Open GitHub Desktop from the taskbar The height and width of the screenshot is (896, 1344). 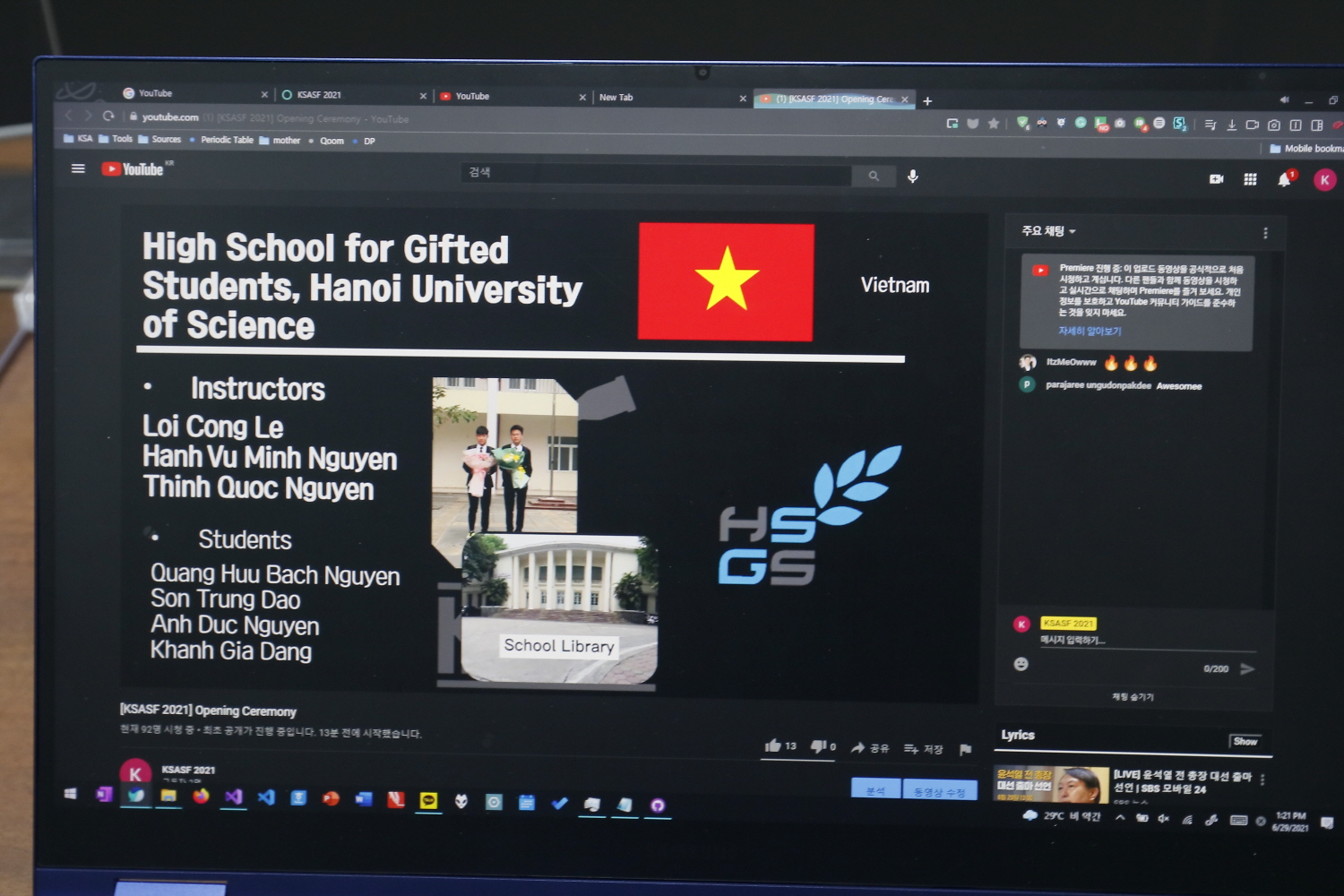point(657,806)
